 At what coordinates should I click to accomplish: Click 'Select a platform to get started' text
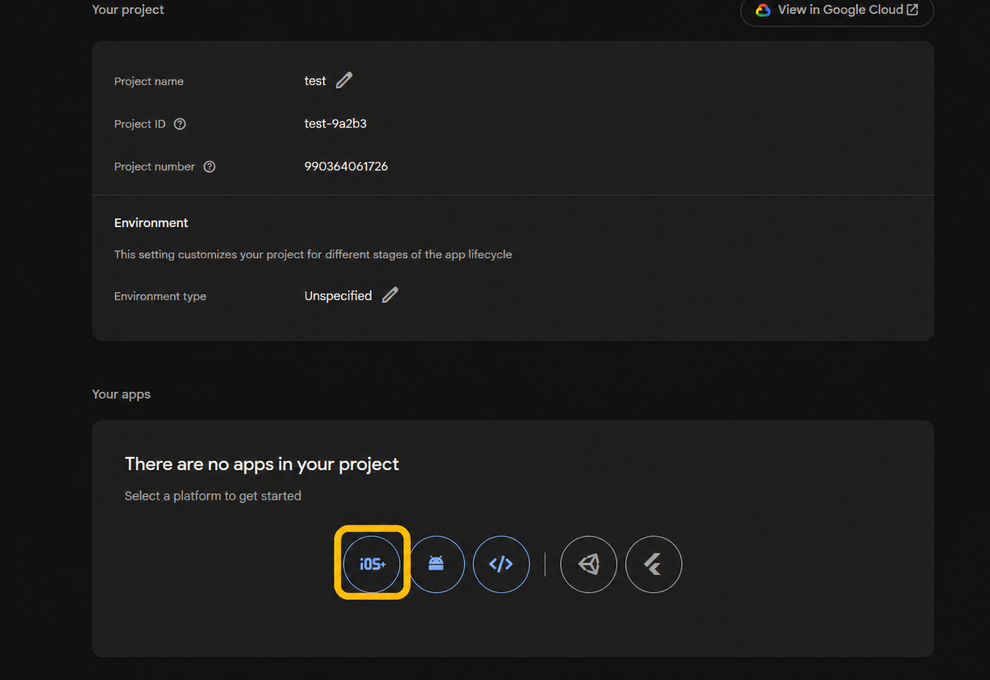[x=213, y=496]
